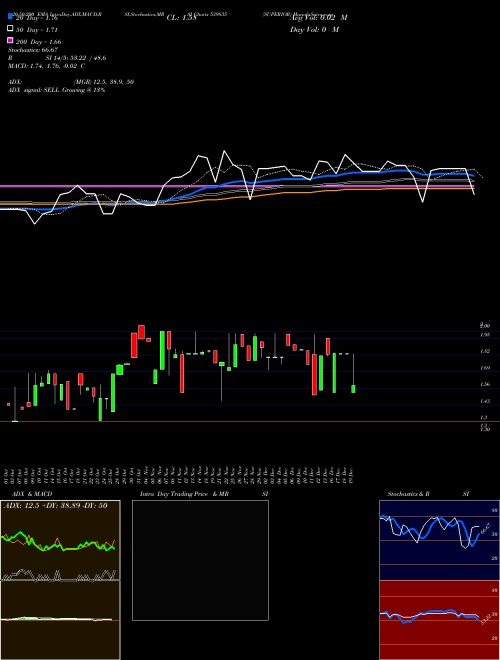
Task: Click the 'MACD: 1.74, 1.76, -0.02 C' line
Action: click(x=46, y=66)
